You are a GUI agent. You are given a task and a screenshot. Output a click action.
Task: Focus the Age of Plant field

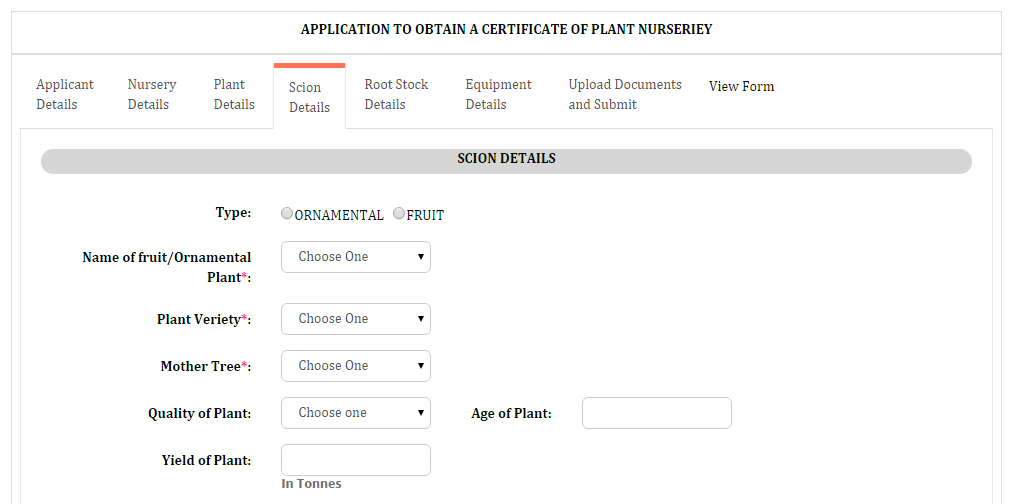click(656, 413)
